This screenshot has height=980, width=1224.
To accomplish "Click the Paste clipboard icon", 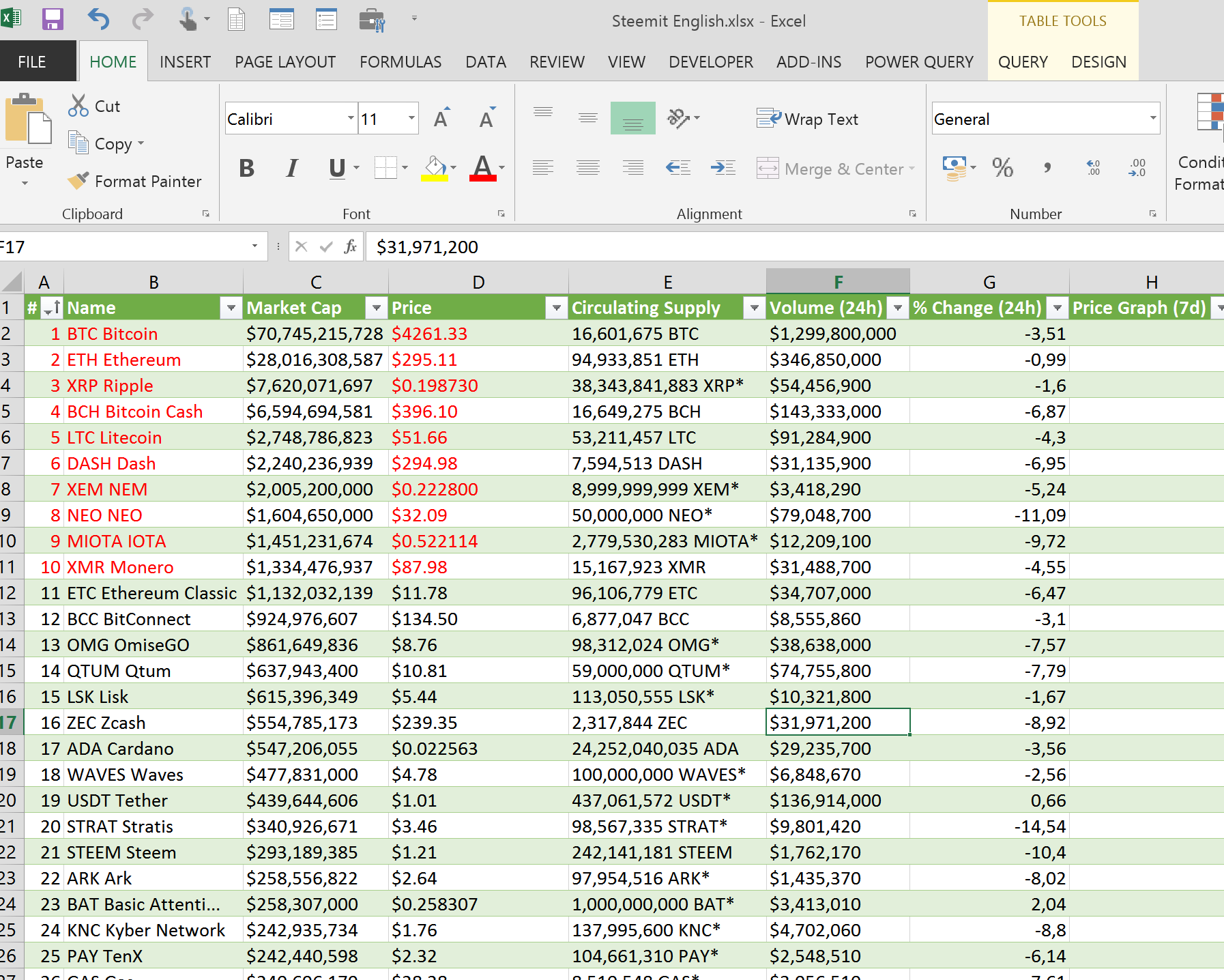I will coord(28,119).
